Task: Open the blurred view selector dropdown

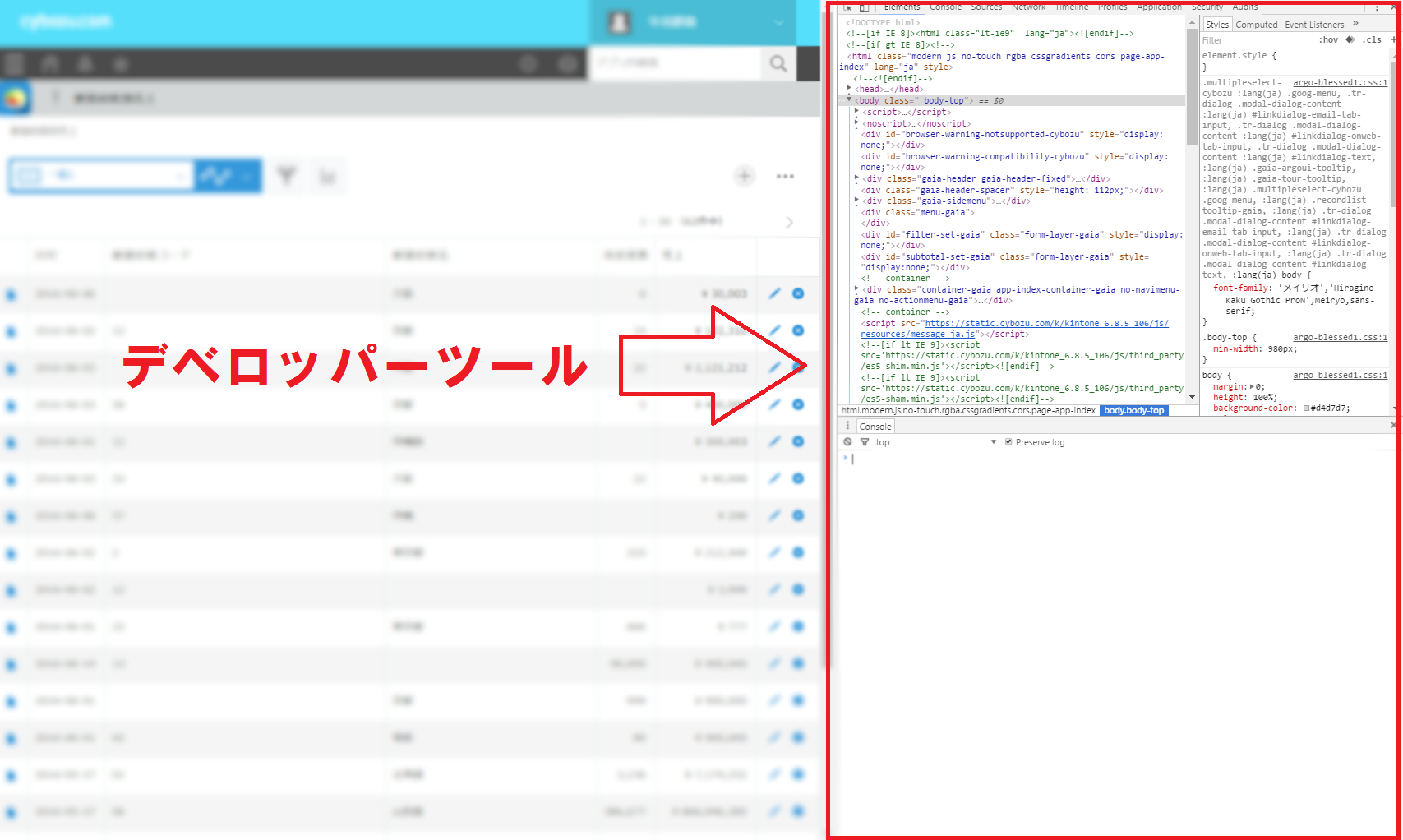Action: (x=101, y=176)
